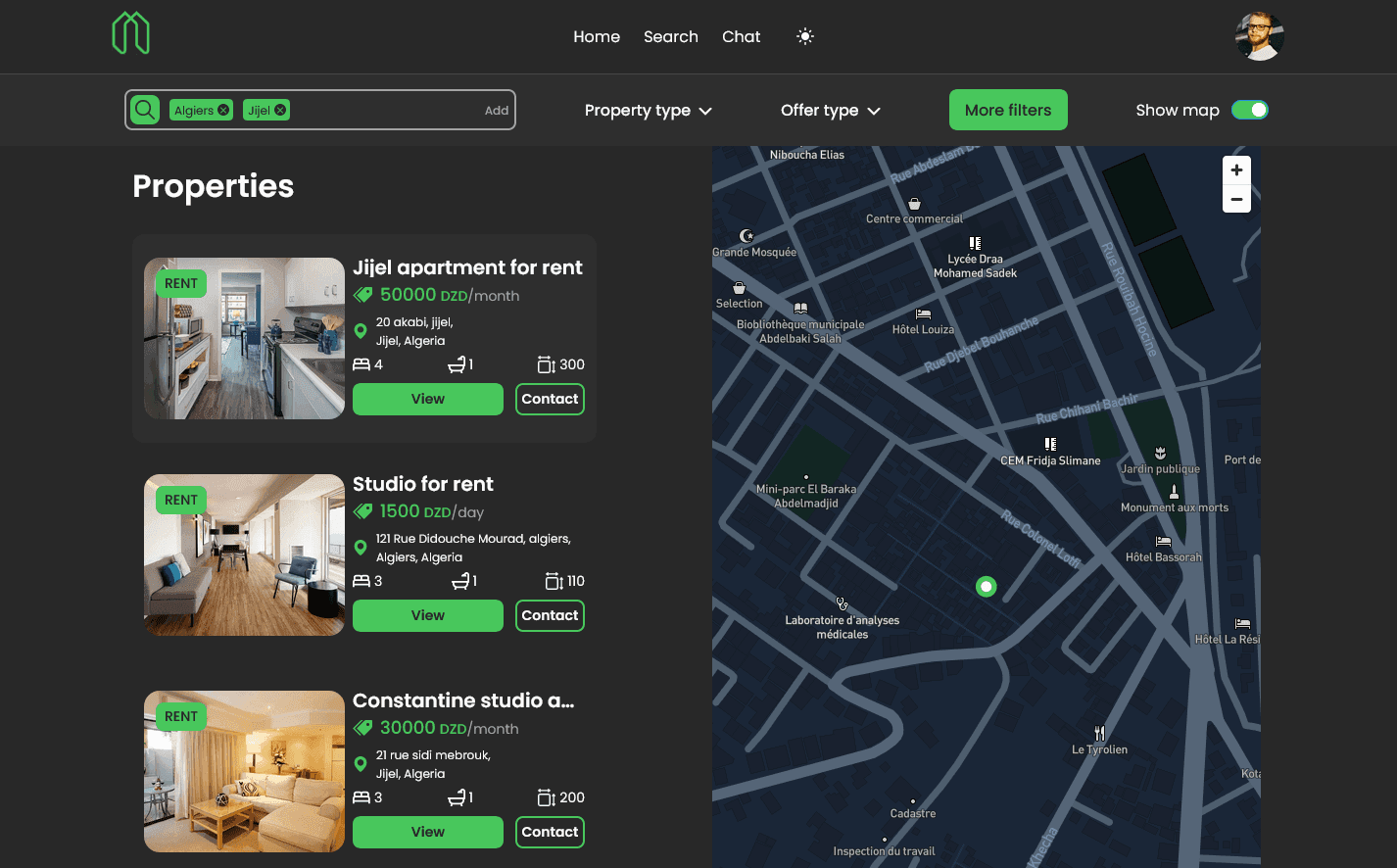Click the green logo icon in the header
Viewport: 1397px width, 868px height.
click(x=131, y=32)
